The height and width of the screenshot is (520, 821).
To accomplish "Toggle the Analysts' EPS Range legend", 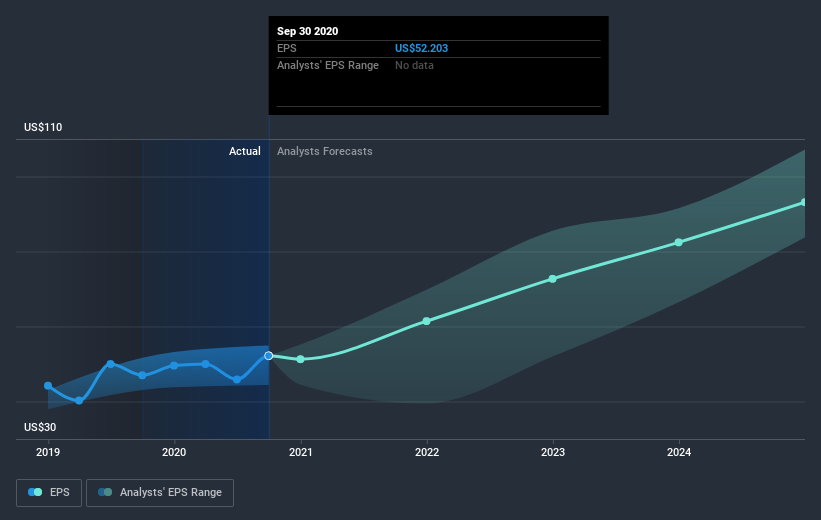I will 160,492.
